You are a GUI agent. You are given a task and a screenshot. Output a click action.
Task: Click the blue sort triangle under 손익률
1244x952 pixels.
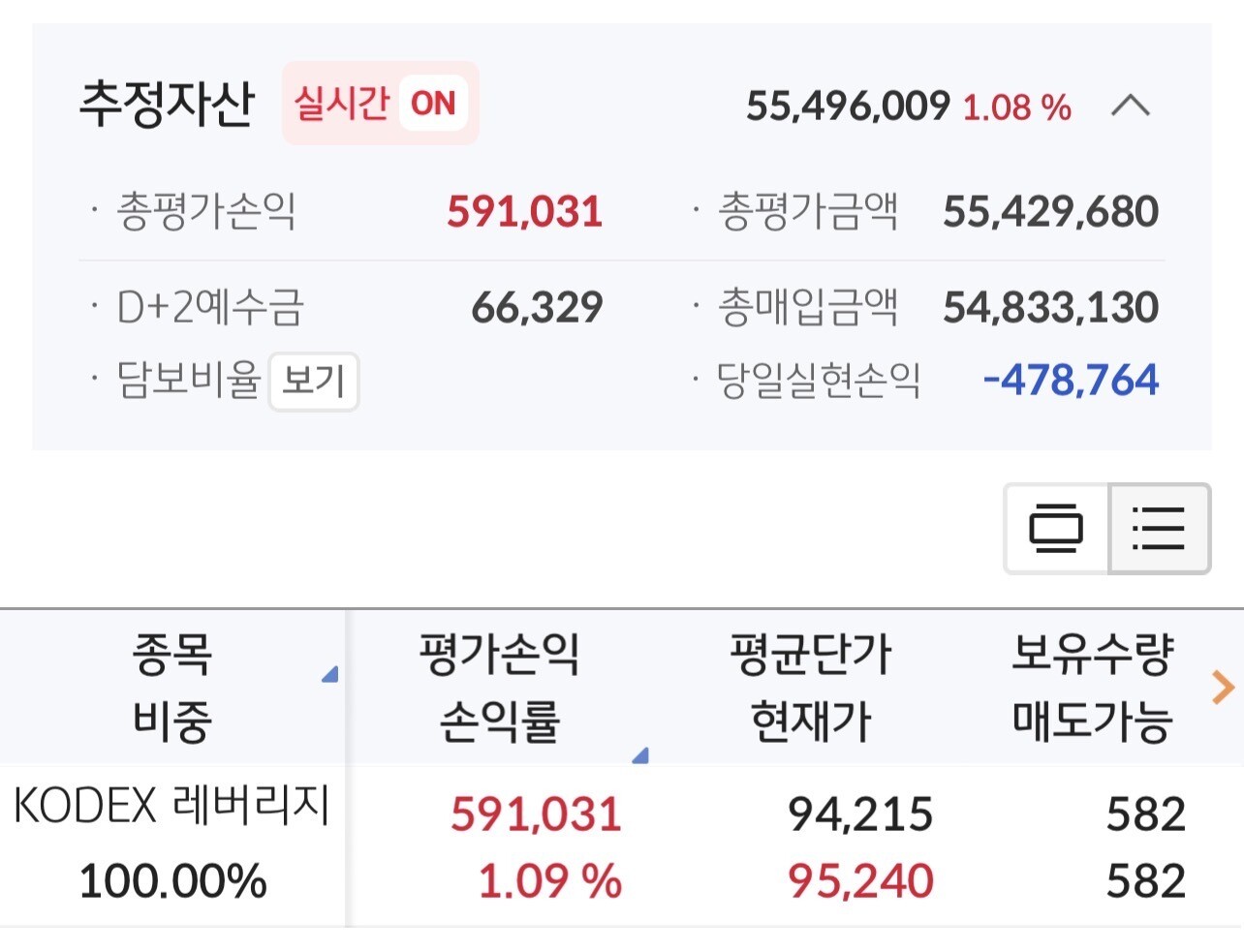639,755
